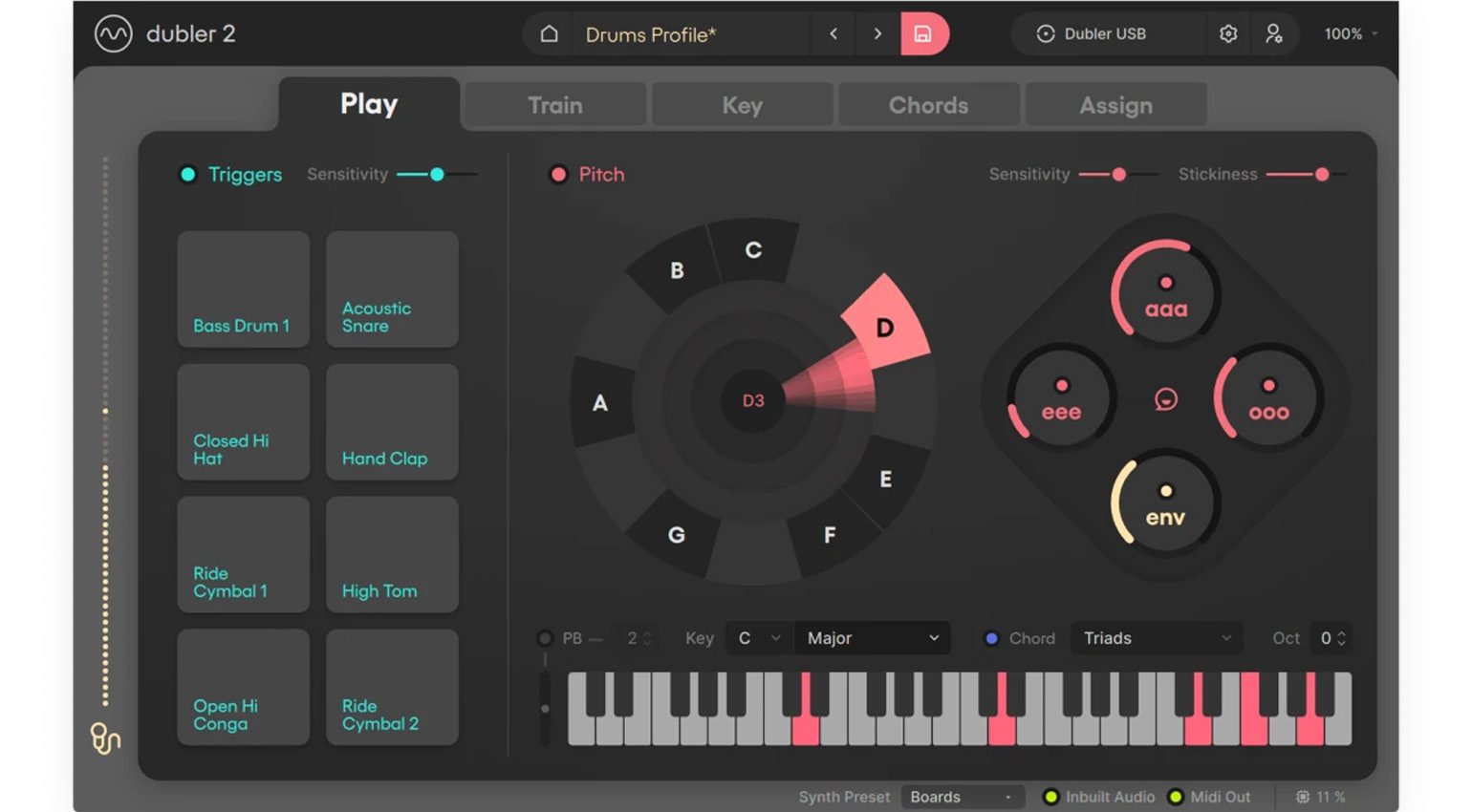Image resolution: width=1472 pixels, height=812 pixels.
Task: Trigger the Closed Hi Hat pad
Action: point(244,422)
